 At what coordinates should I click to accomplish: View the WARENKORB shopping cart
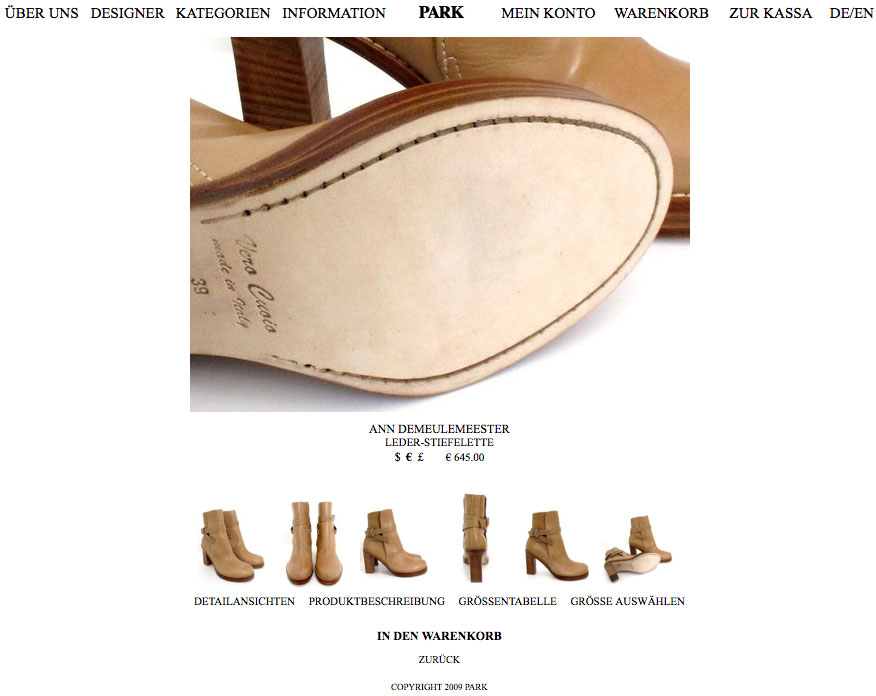coord(661,13)
